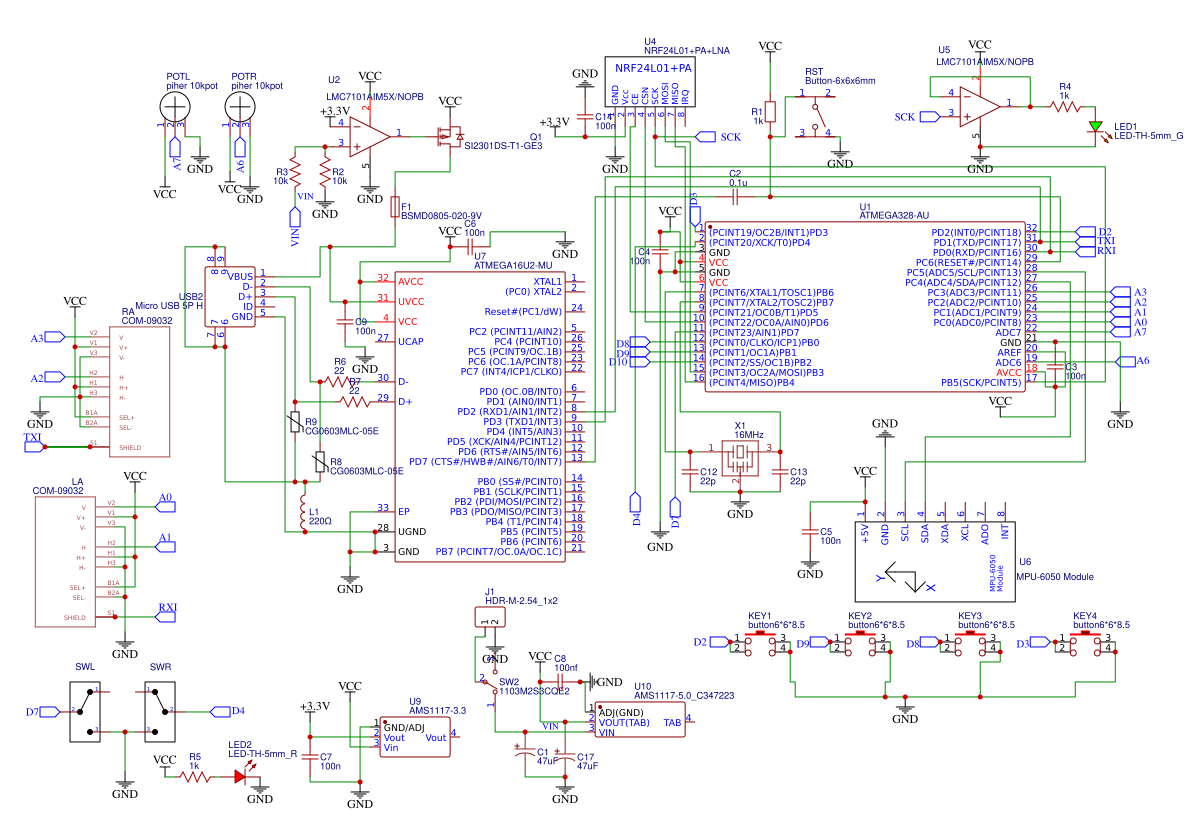Click the ATMEGA328-AU part label
This screenshot has width=1195, height=827.
(x=894, y=216)
